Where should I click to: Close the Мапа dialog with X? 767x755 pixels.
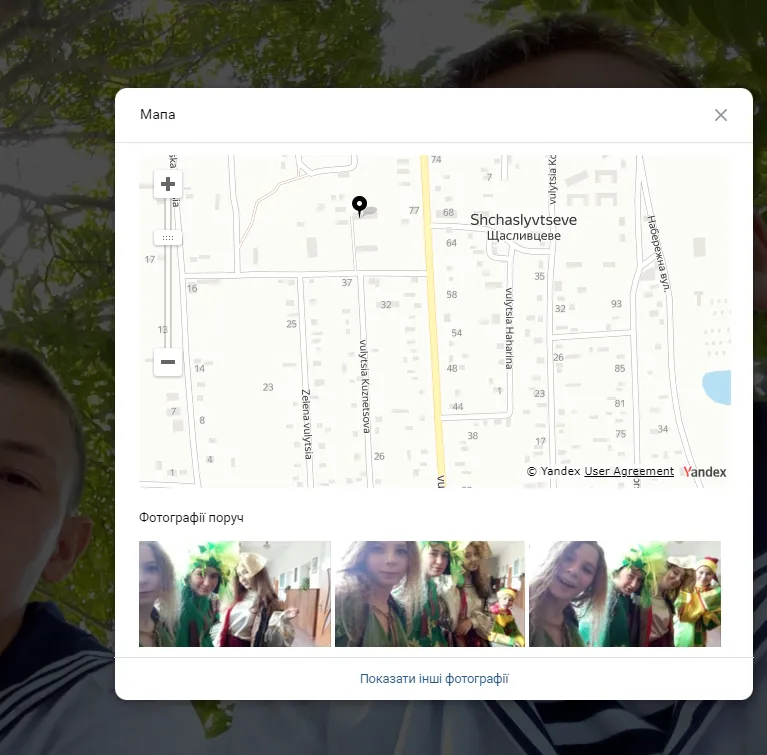(721, 115)
